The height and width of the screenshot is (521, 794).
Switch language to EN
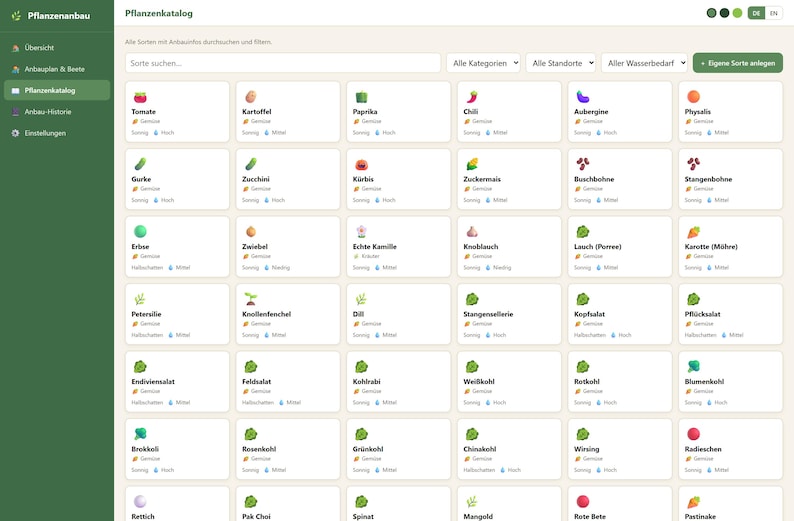point(773,13)
